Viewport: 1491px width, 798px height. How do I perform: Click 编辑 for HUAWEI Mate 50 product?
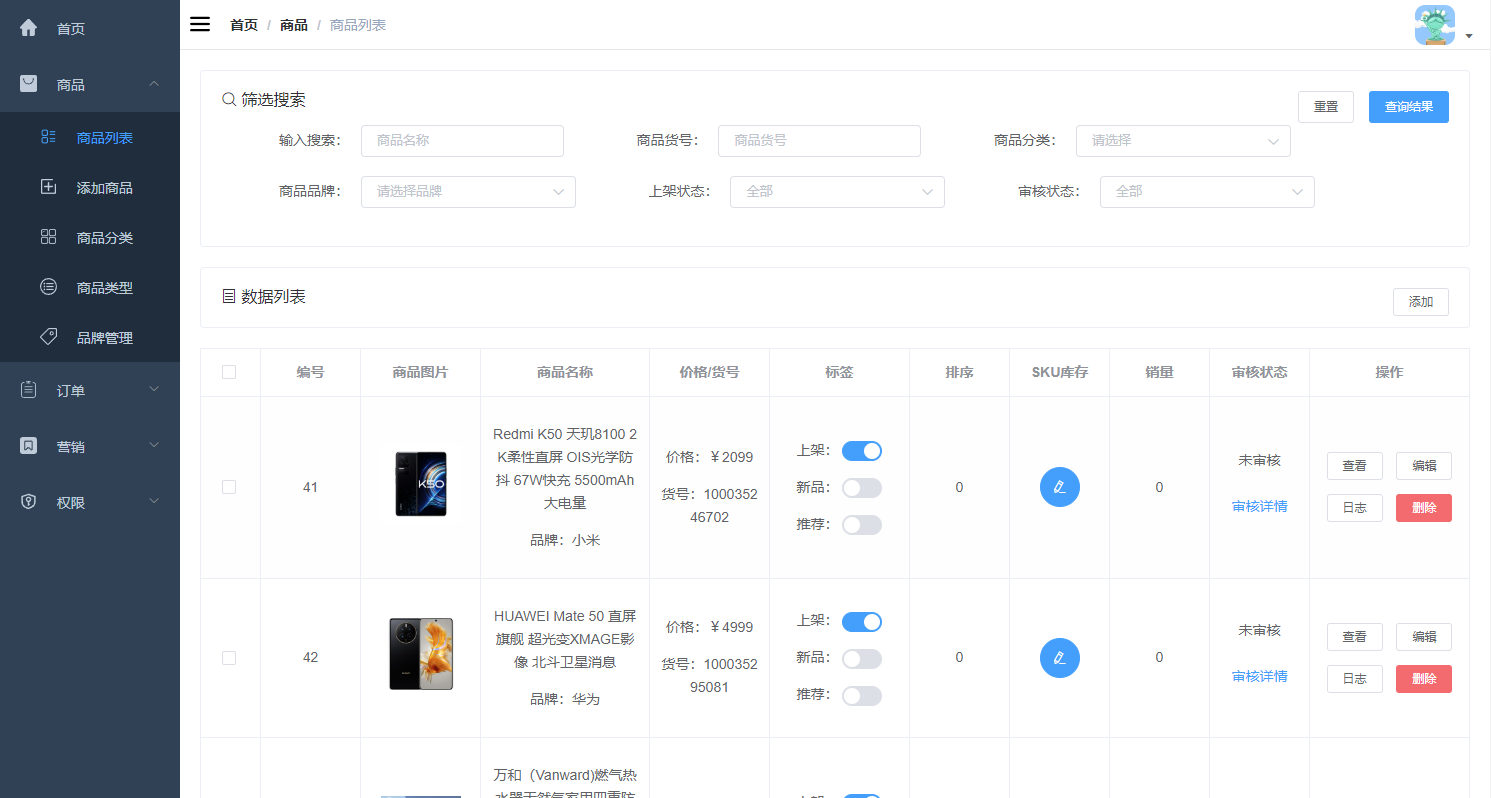pyautogui.click(x=1424, y=637)
